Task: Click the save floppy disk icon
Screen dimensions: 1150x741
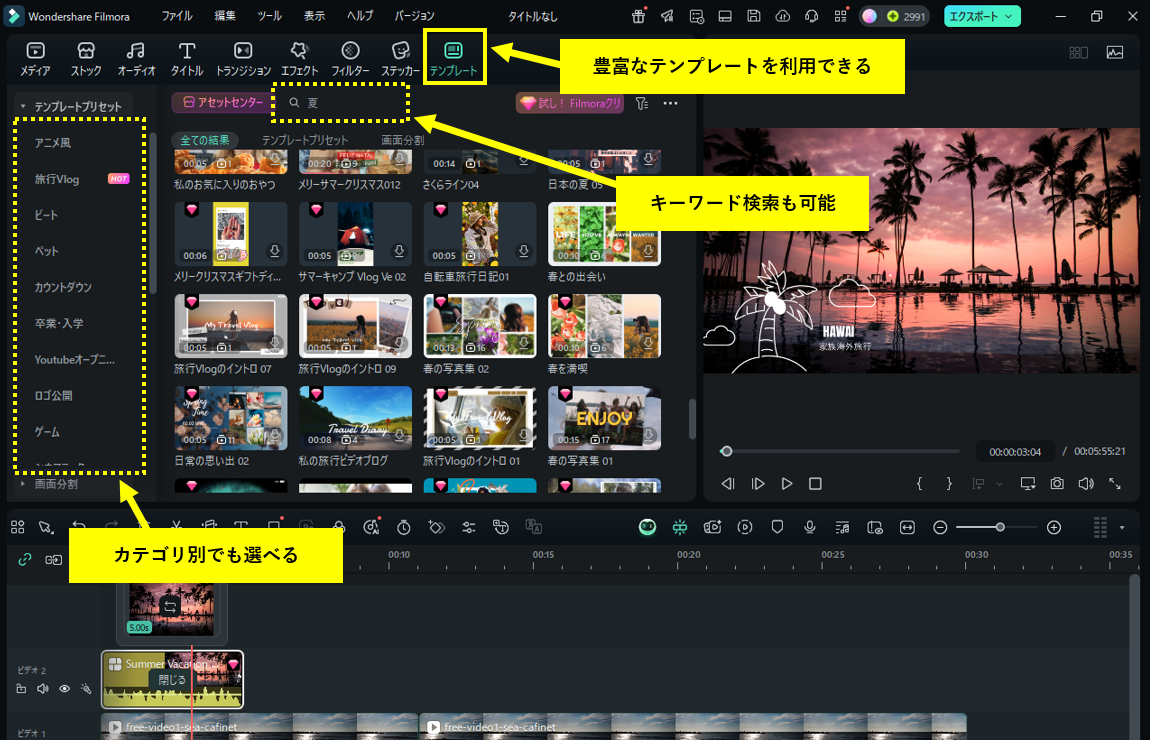Action: click(753, 16)
